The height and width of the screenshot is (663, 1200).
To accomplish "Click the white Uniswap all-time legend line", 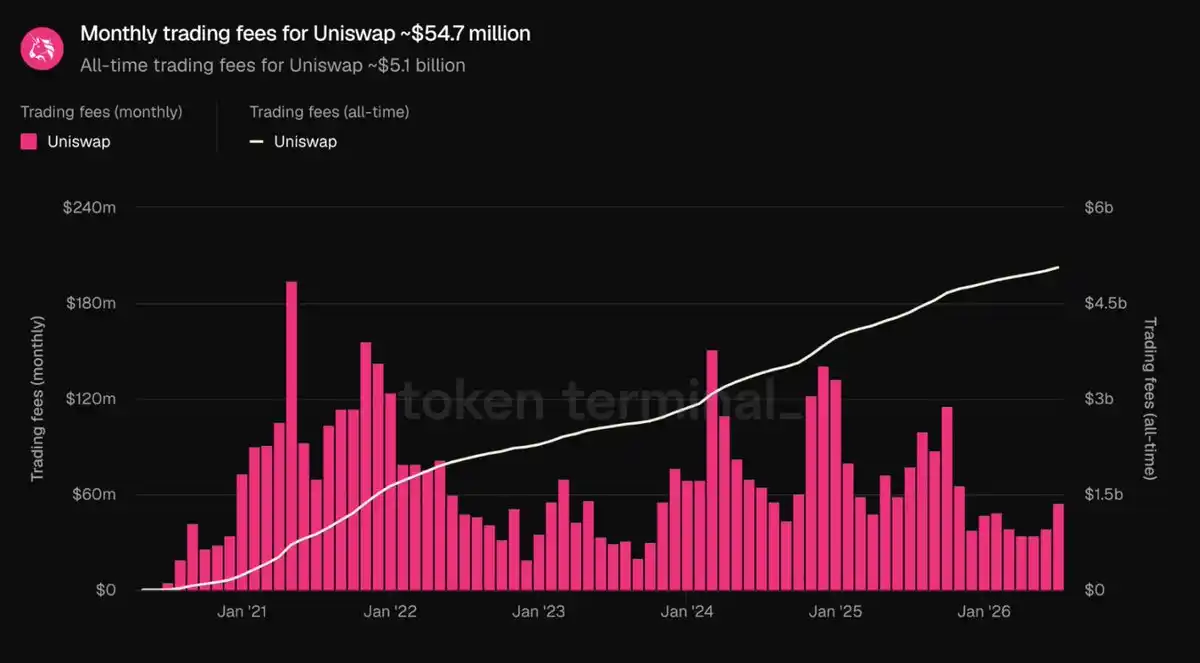I will point(257,142).
